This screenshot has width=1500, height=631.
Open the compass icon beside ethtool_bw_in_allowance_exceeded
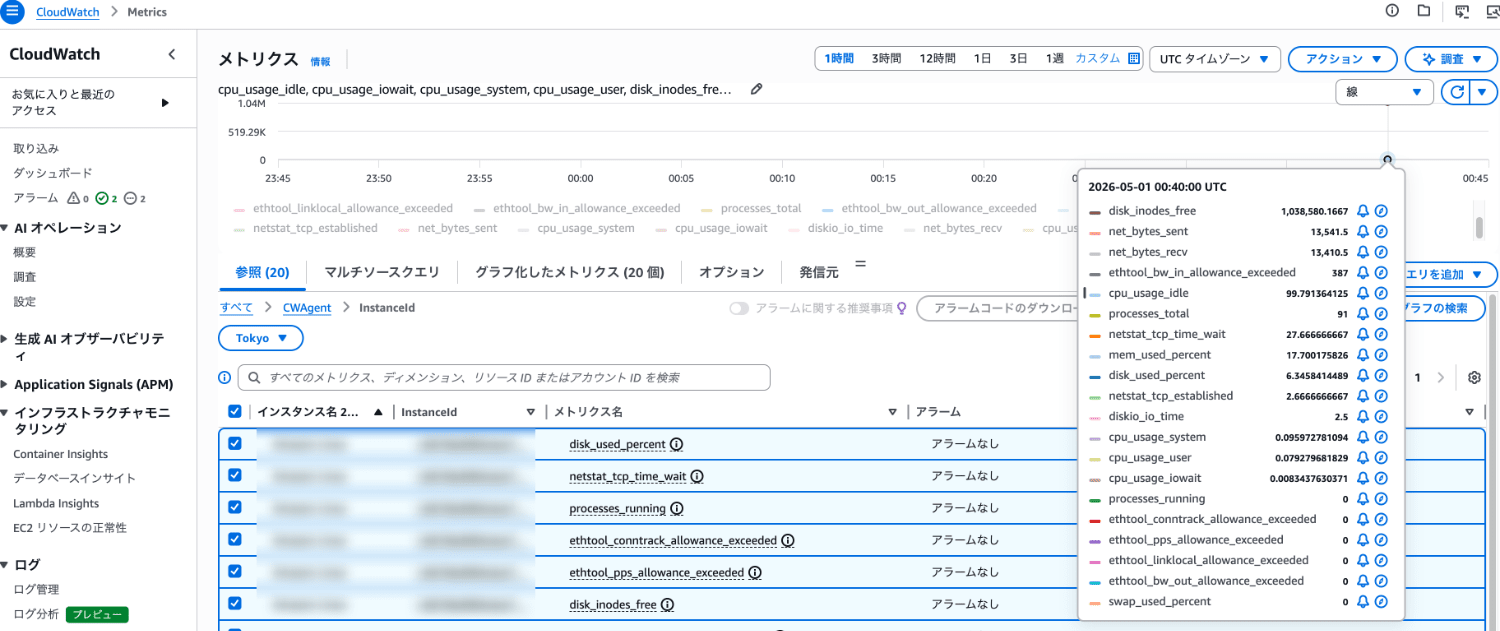[1382, 273]
